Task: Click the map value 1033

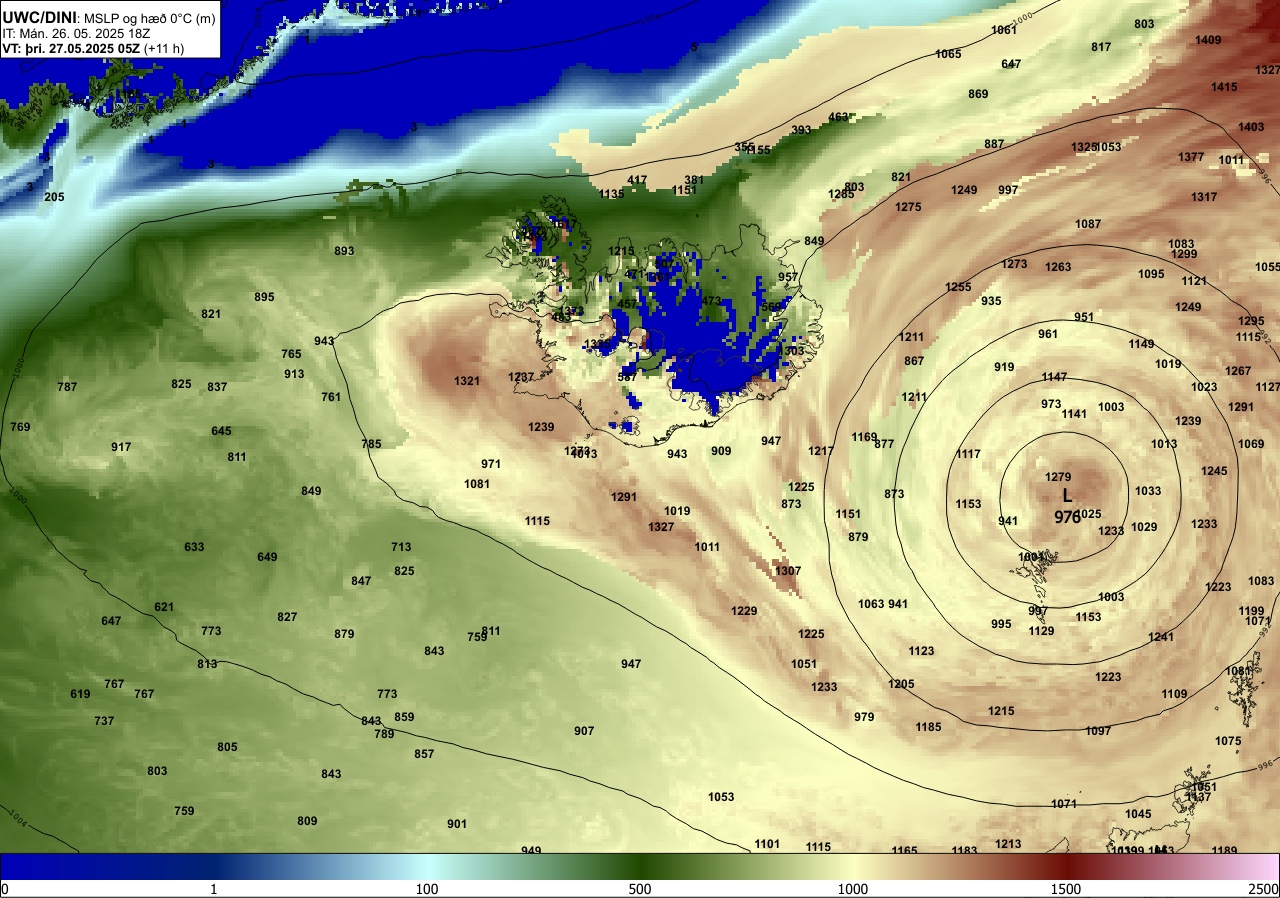Action: pos(1148,491)
